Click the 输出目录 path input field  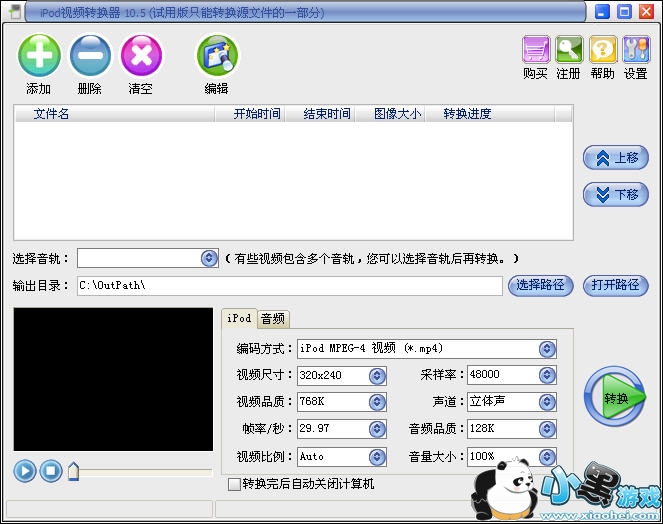click(290, 285)
